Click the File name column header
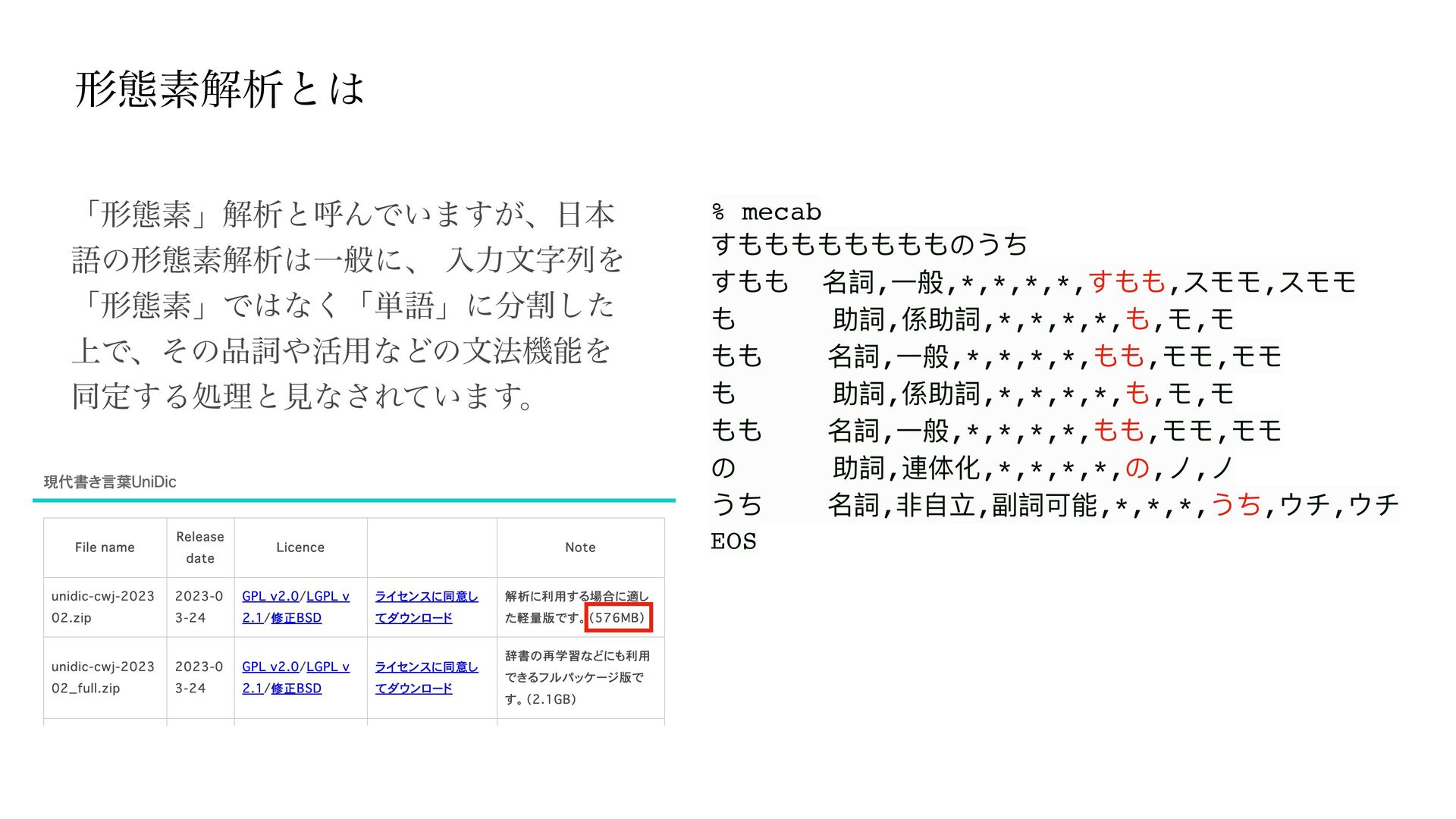 105,548
